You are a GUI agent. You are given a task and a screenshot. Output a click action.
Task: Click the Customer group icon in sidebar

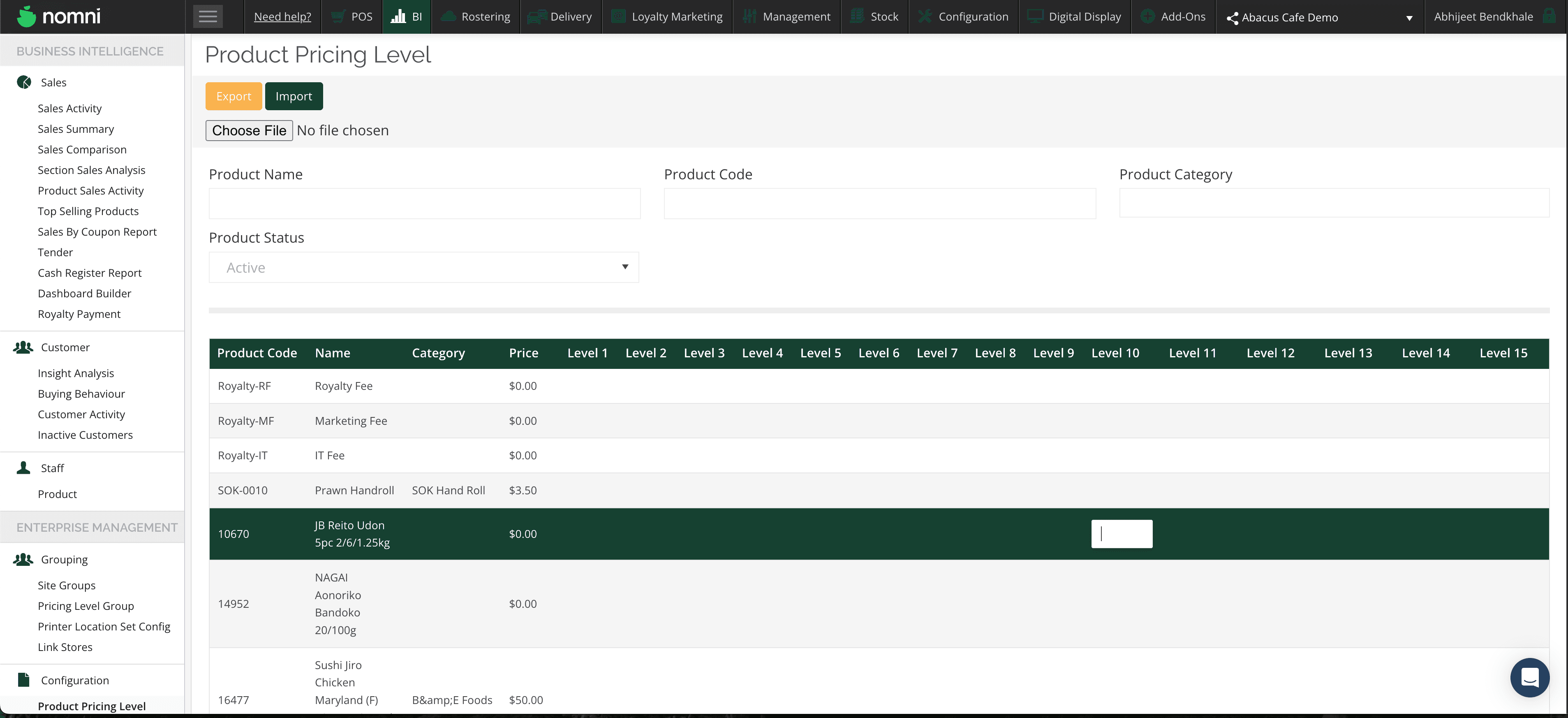click(x=23, y=347)
